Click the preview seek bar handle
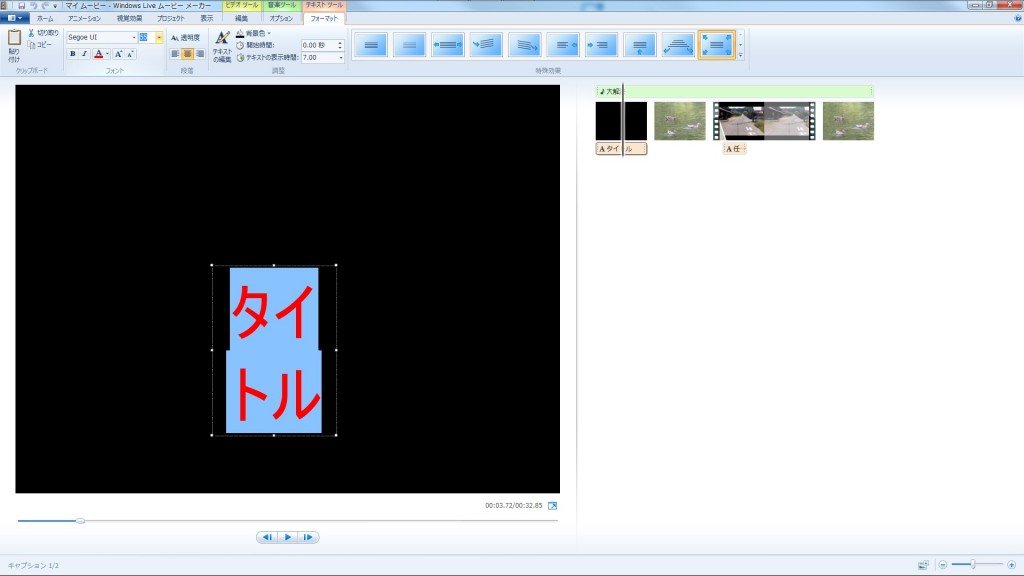The height and width of the screenshot is (576, 1024). pos(80,520)
